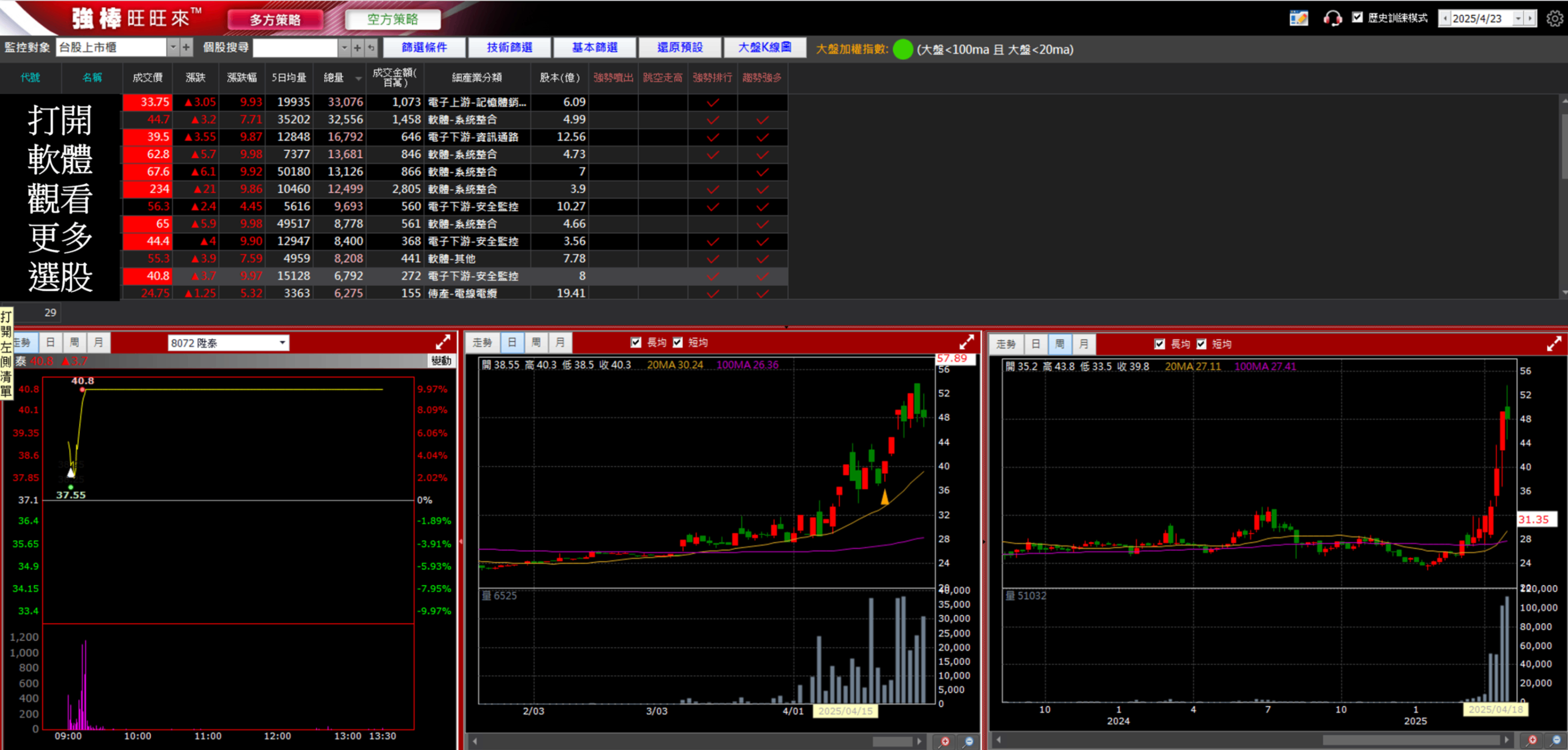Select 月 tab in middle chart panel
Image resolution: width=1568 pixels, height=750 pixels.
[x=560, y=342]
